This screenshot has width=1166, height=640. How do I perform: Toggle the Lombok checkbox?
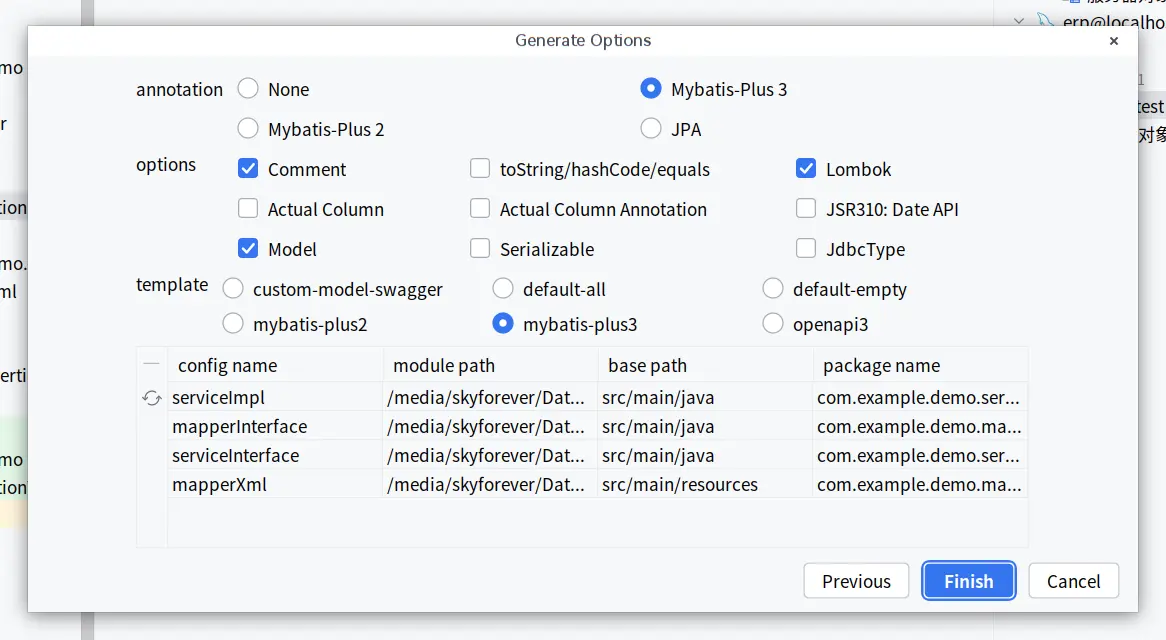pos(805,169)
